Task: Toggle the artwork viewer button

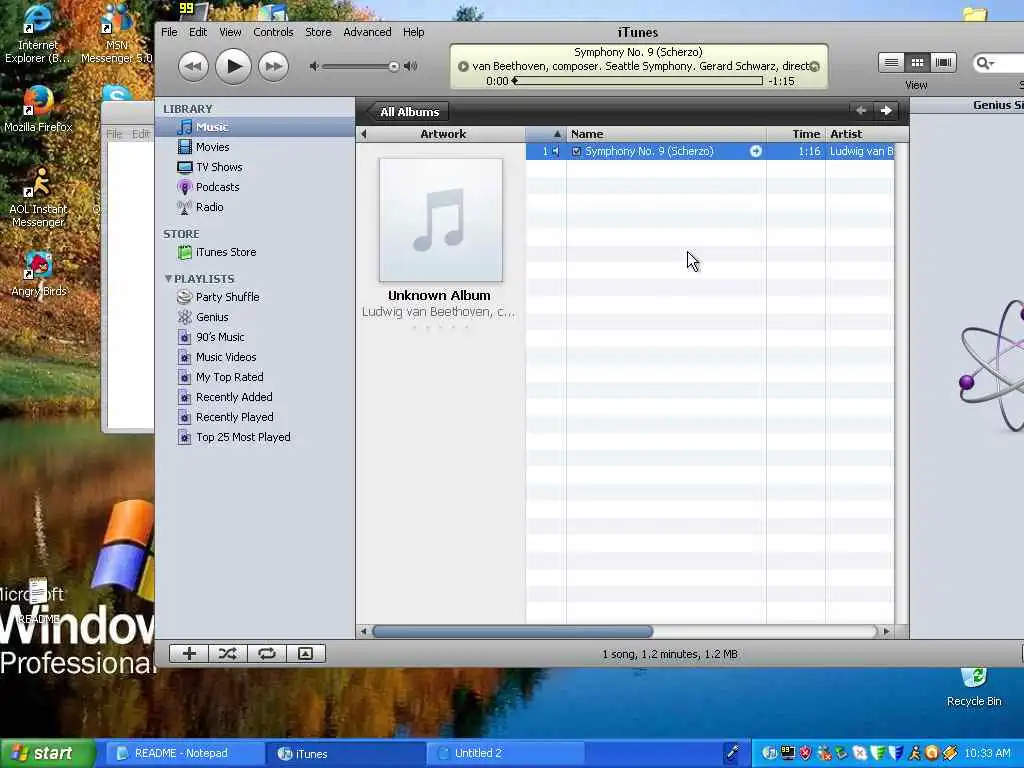Action: pyautogui.click(x=305, y=654)
